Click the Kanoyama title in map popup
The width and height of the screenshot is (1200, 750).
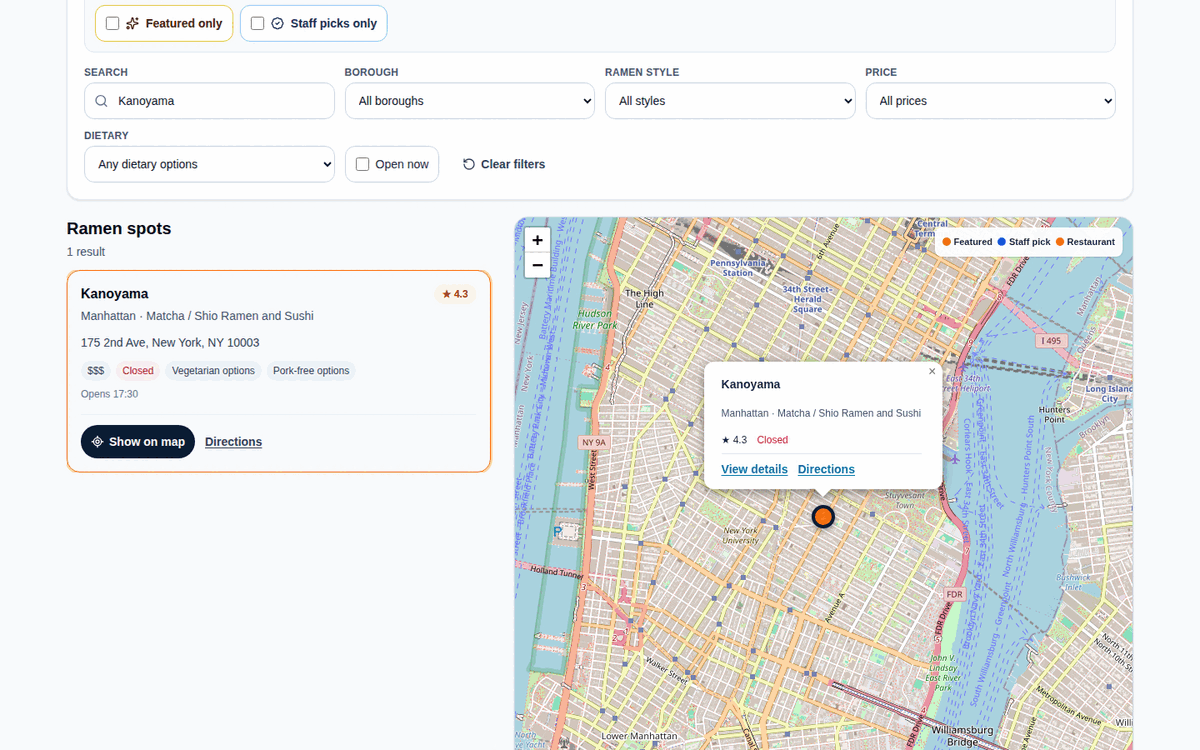751,384
